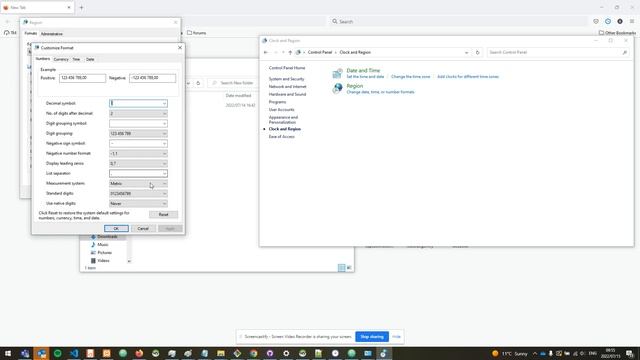Open Other Bookmarks folder
This screenshot has height=360, width=640.
point(617,33)
